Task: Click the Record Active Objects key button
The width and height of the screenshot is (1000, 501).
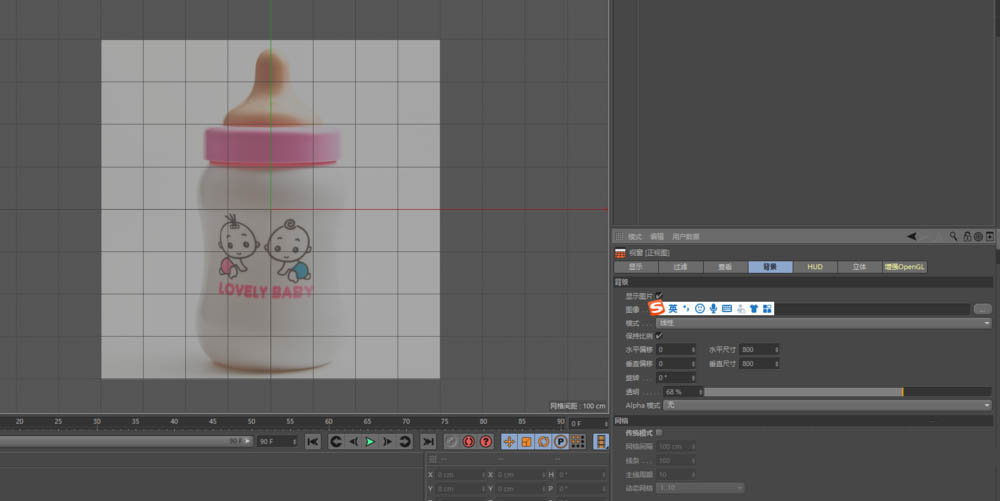Action: (451, 441)
